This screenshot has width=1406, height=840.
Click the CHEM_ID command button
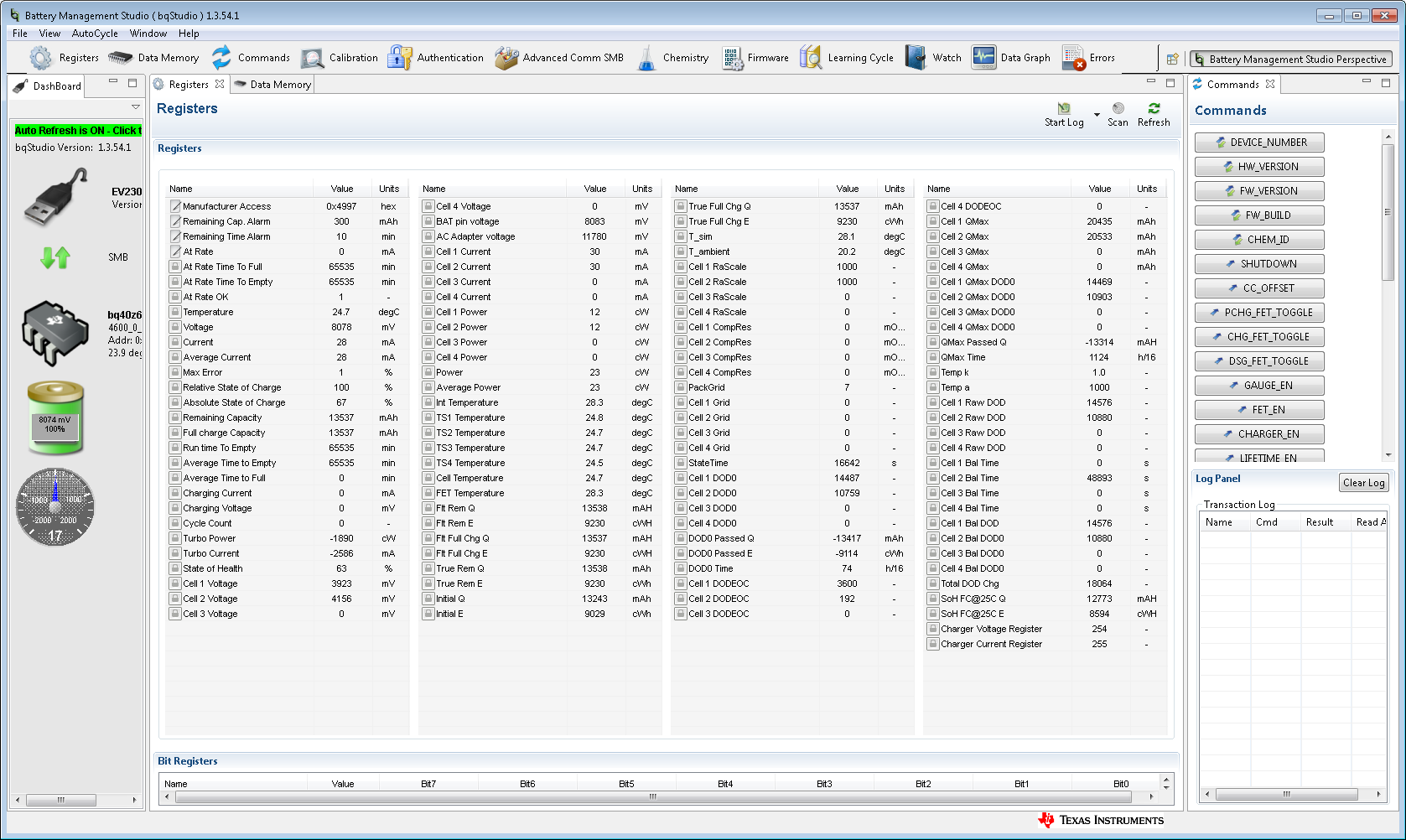pos(1259,240)
